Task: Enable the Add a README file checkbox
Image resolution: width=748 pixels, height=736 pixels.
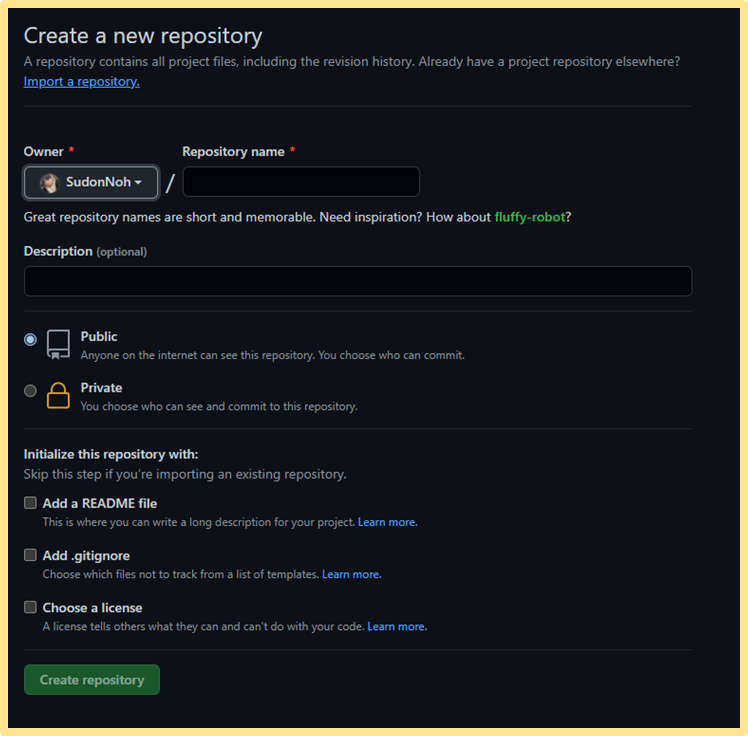Action: pyautogui.click(x=30, y=503)
